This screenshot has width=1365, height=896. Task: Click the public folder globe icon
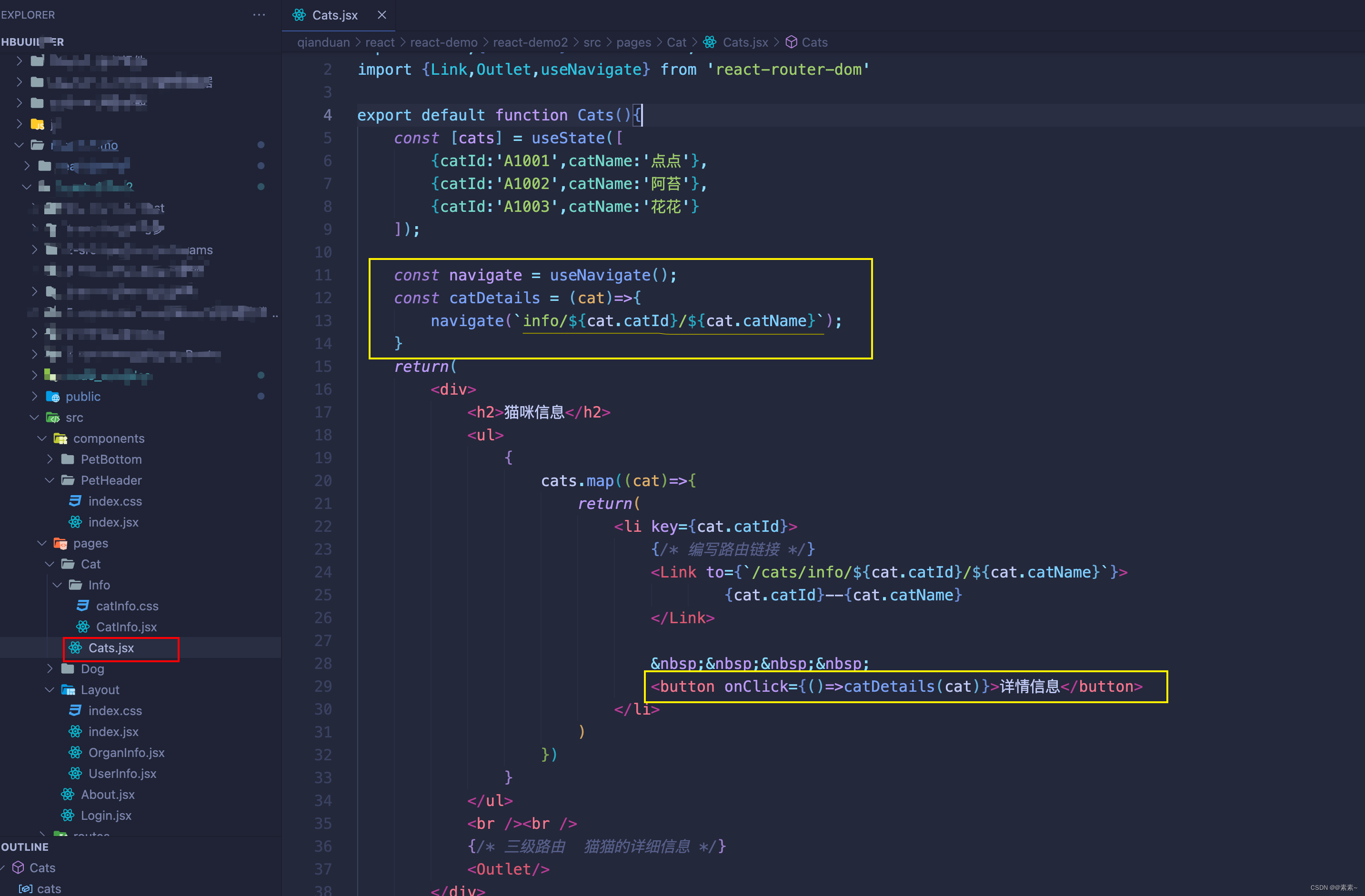(53, 397)
